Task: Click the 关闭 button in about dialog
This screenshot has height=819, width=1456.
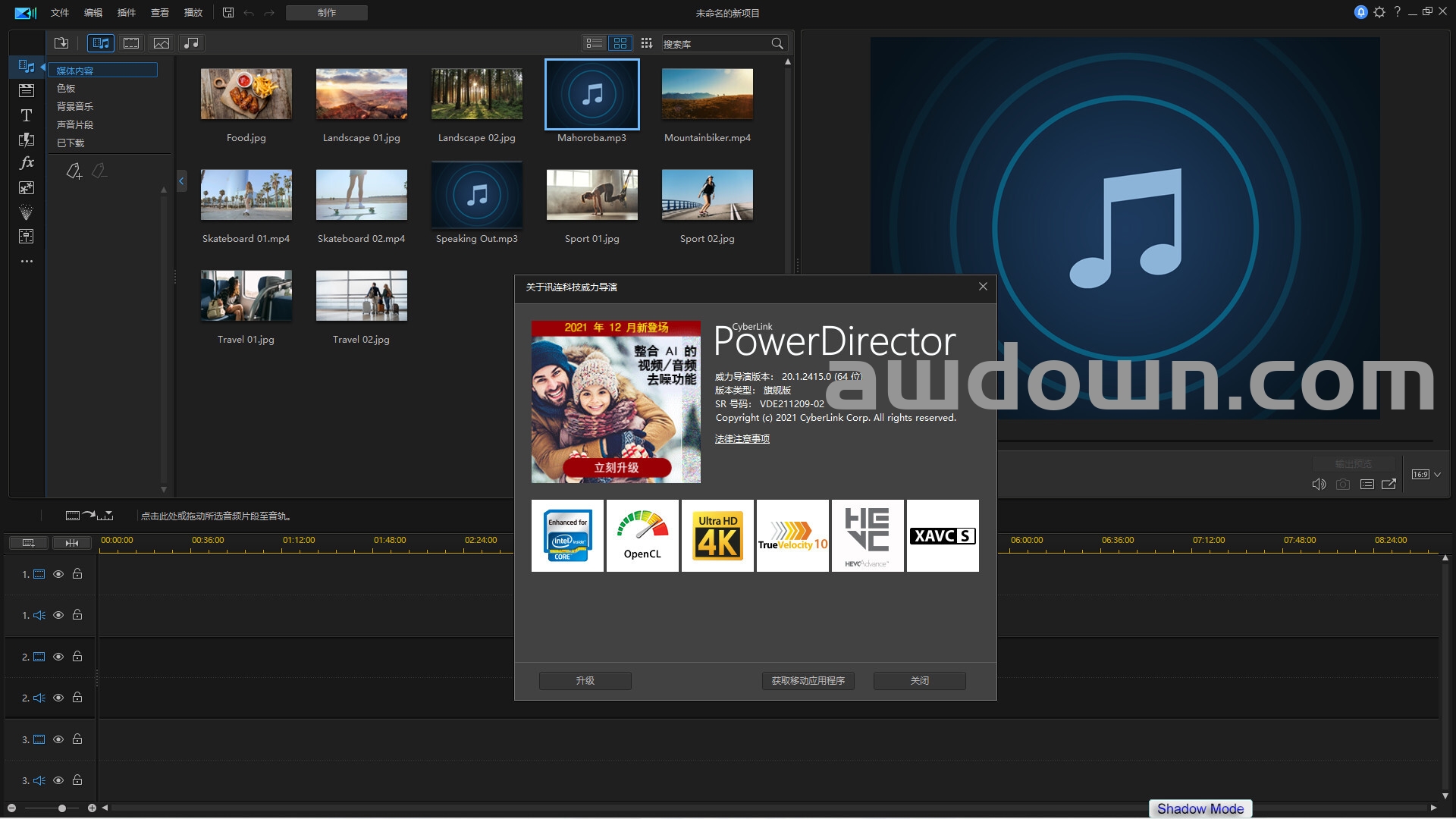Action: 919,681
